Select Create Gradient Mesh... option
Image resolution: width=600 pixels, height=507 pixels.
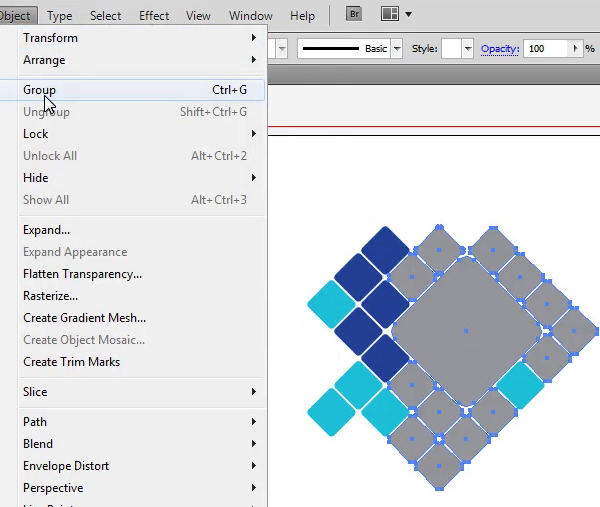[84, 318]
